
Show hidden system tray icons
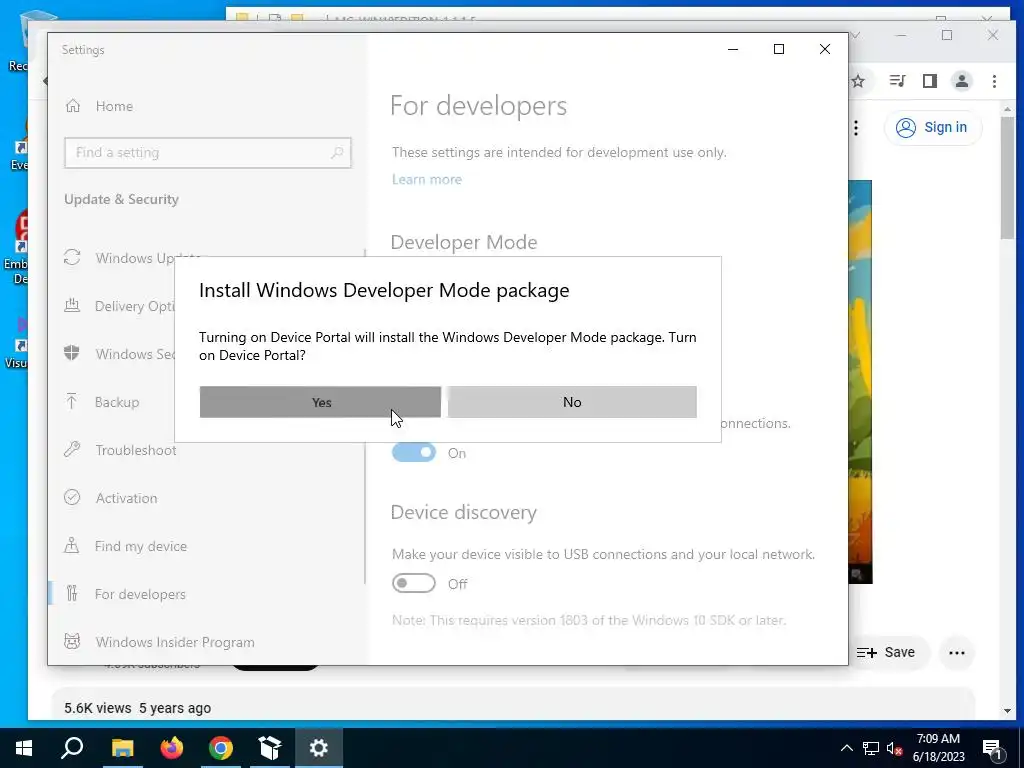pos(846,748)
